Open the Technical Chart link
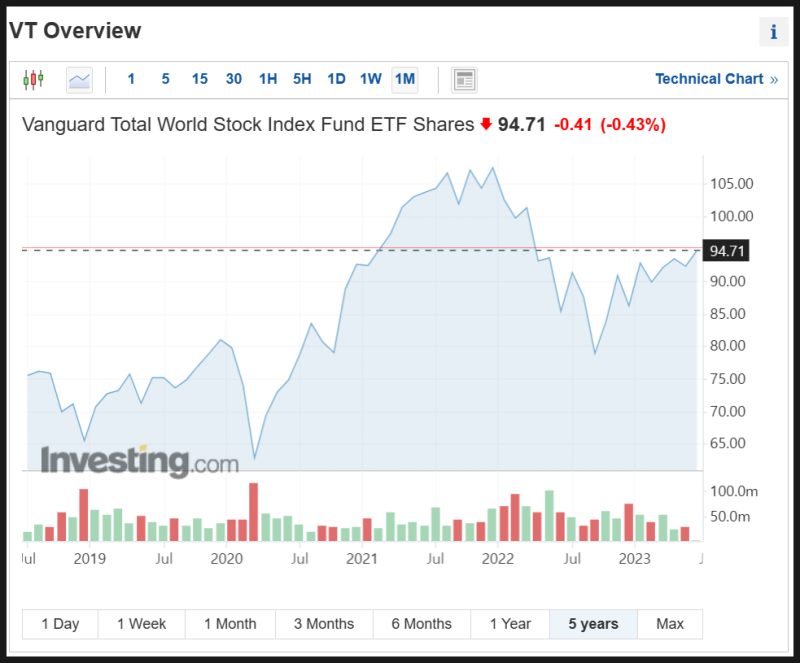Viewport: 800px width, 663px height. coord(708,78)
